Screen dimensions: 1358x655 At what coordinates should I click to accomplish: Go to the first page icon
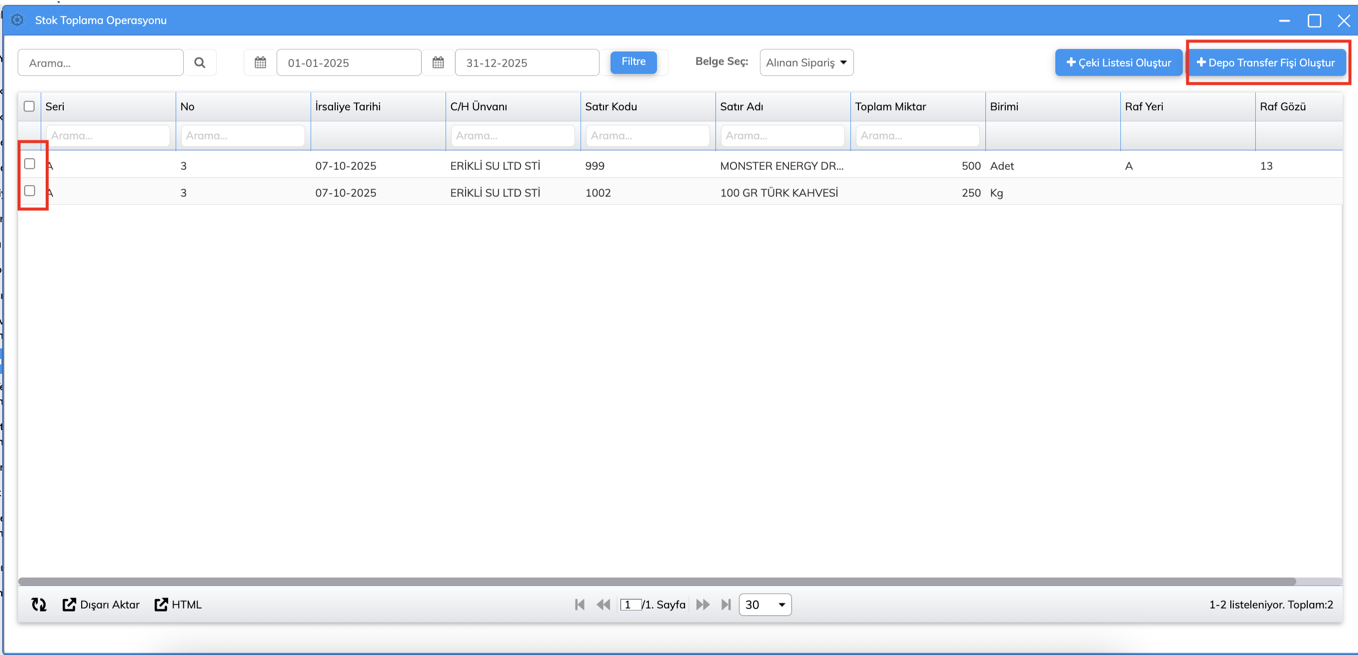(x=580, y=605)
